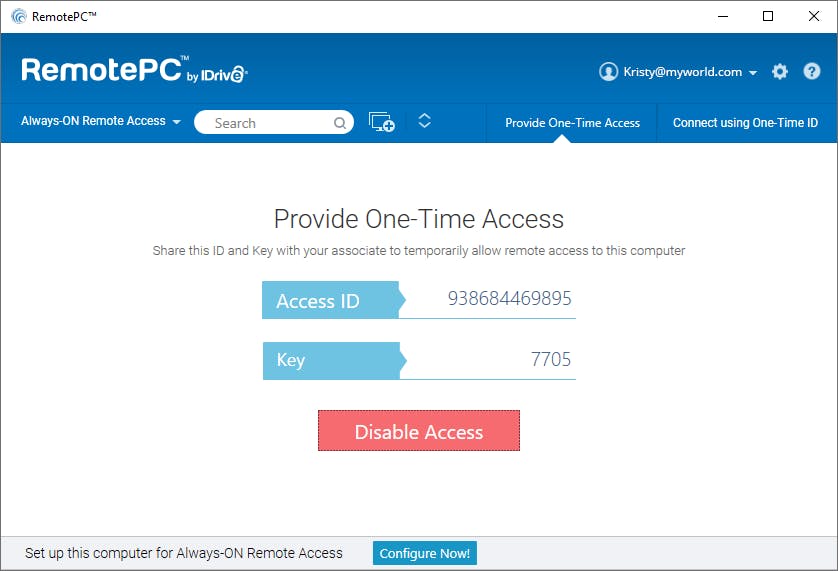Click the Share this ID and Key instruction text
The height and width of the screenshot is (571, 838).
pos(419,251)
